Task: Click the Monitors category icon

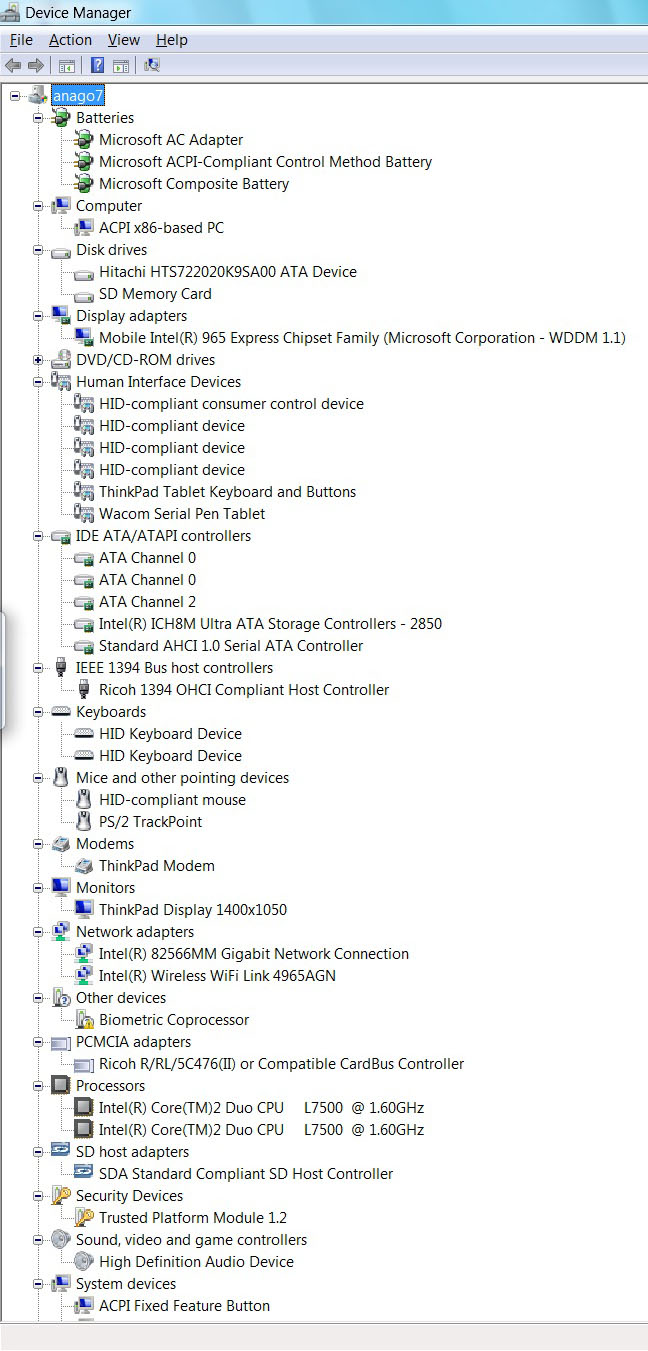Action: (x=61, y=888)
